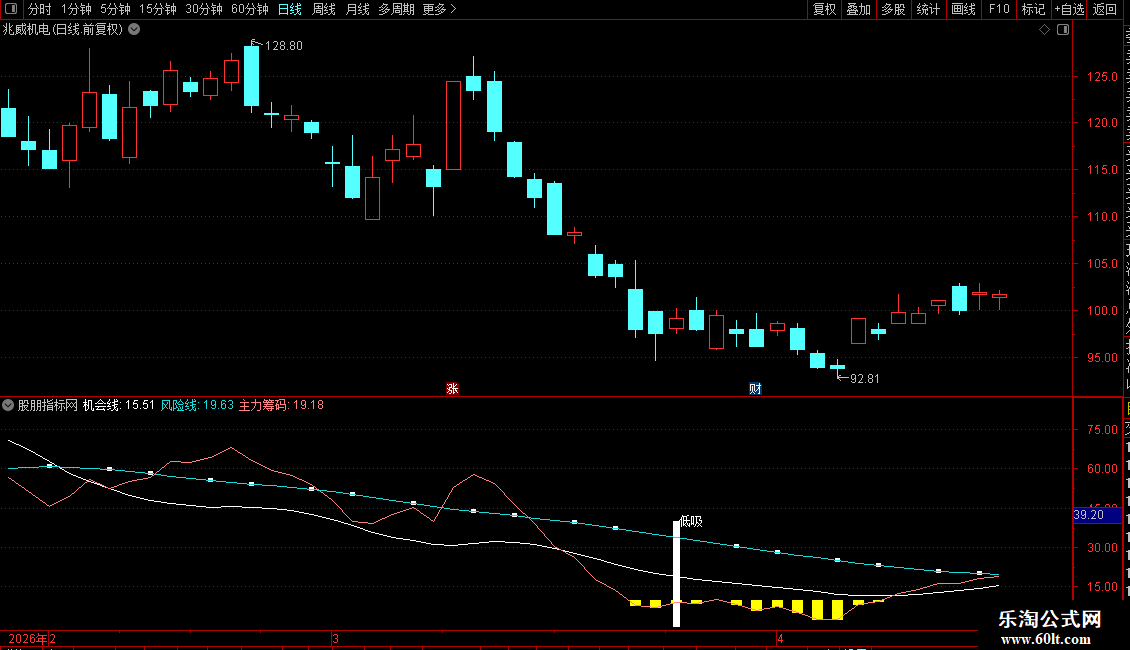1130x650 pixels.
Task: Open the 多股 multi-stock view
Action: tap(893, 9)
